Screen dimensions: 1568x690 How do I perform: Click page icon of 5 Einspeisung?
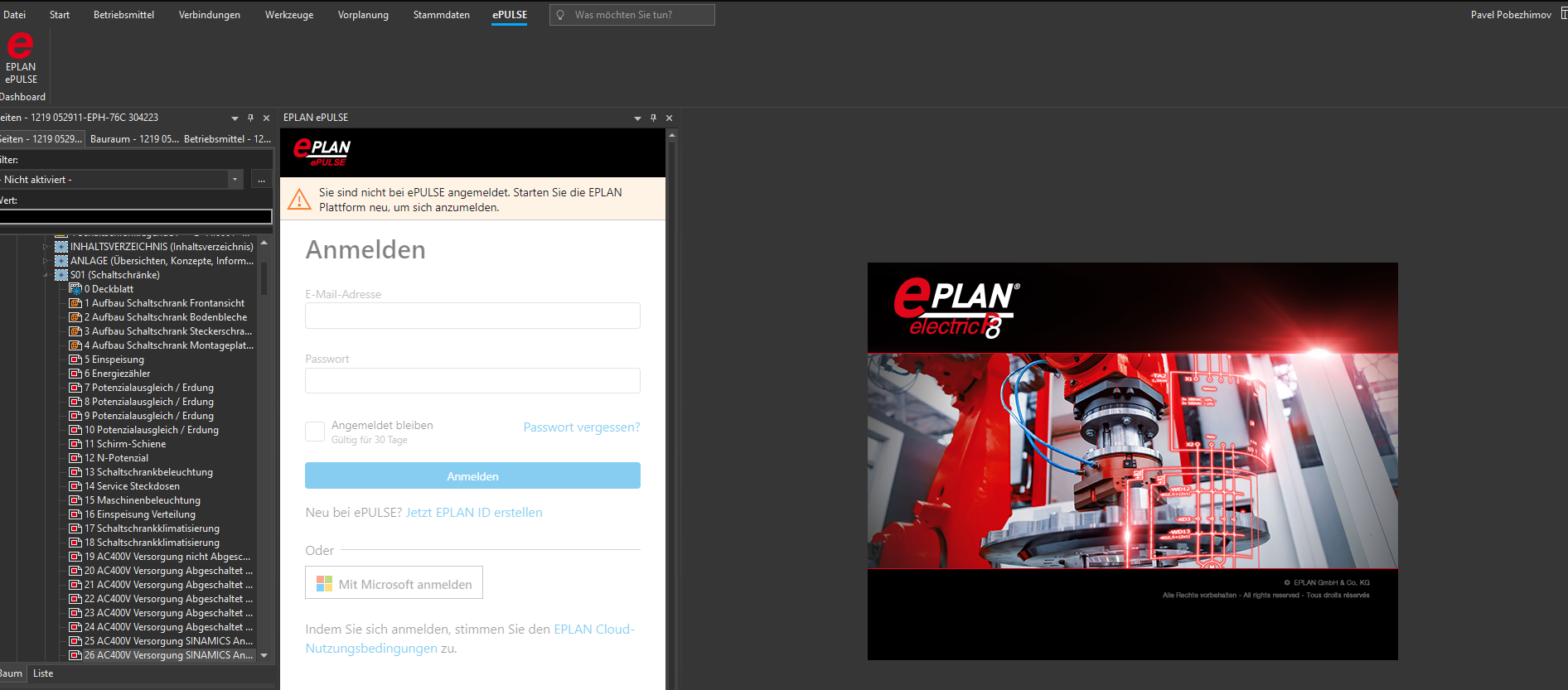click(x=75, y=359)
